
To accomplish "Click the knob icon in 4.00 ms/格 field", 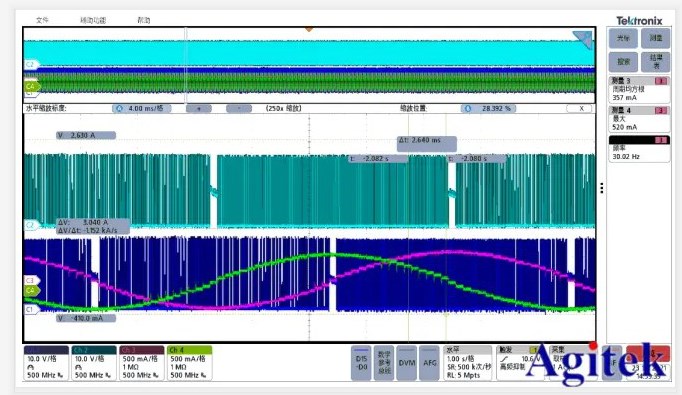I will (x=119, y=108).
